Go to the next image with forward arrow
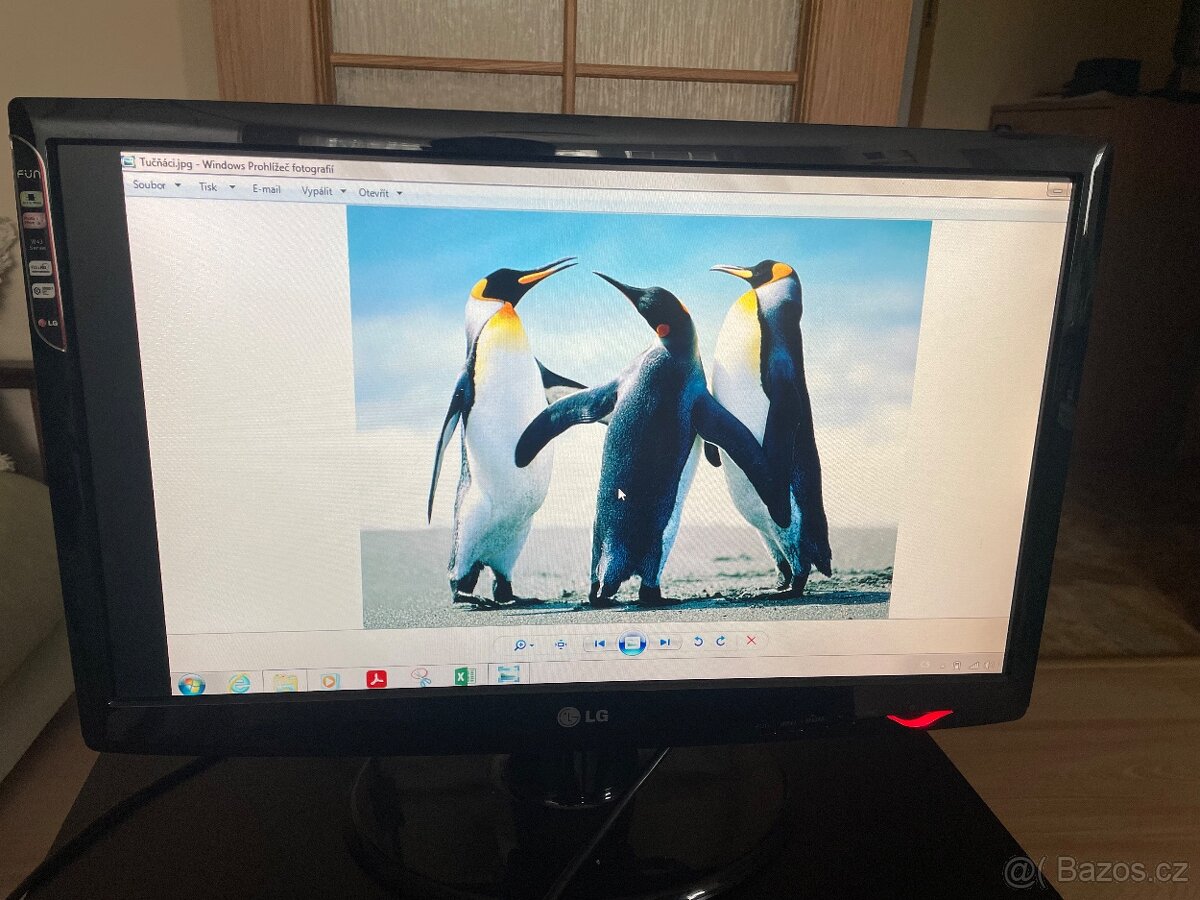The image size is (1200, 900). (665, 643)
